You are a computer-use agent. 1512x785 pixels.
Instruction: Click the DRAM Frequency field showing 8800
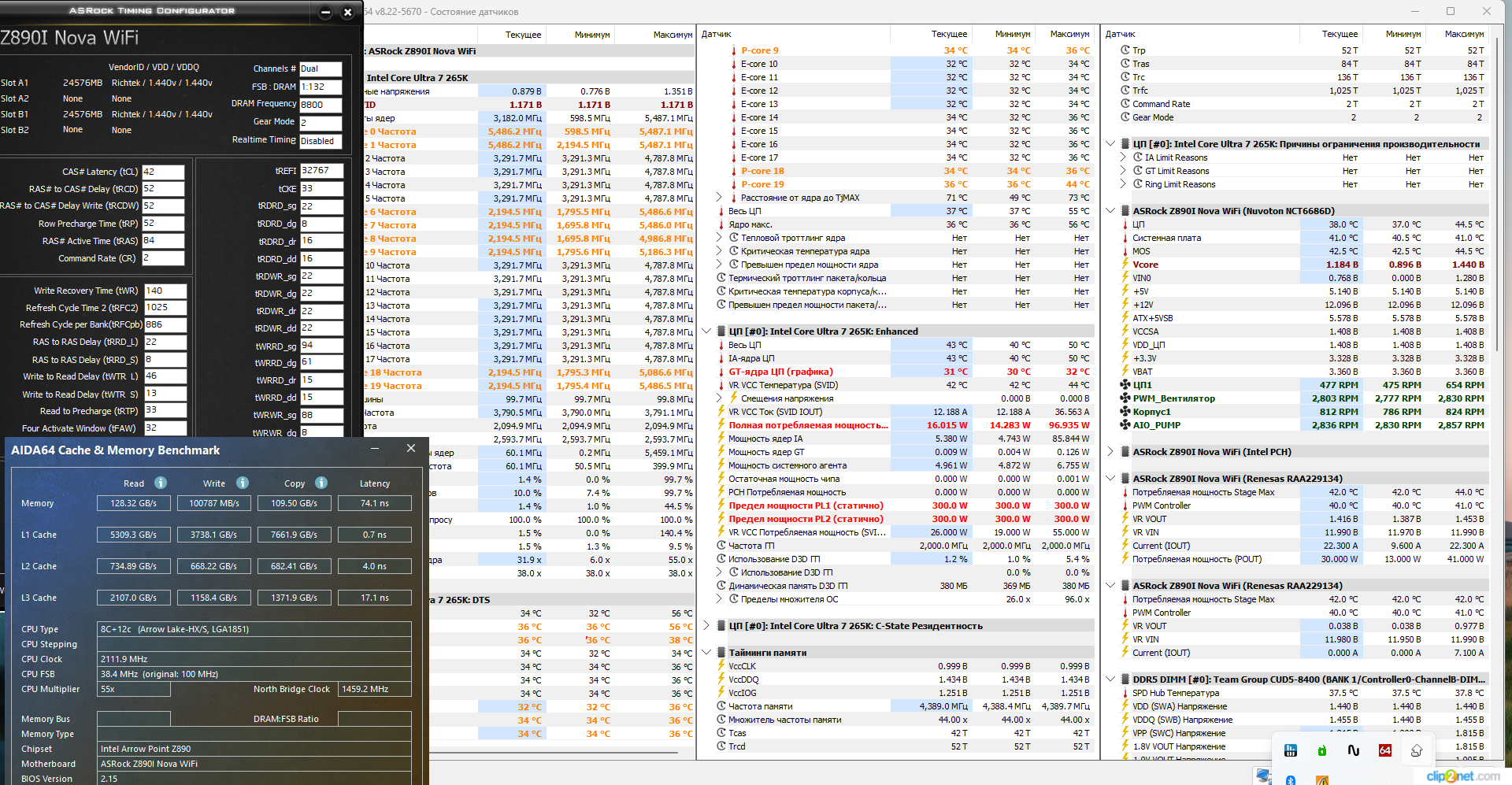coord(321,105)
